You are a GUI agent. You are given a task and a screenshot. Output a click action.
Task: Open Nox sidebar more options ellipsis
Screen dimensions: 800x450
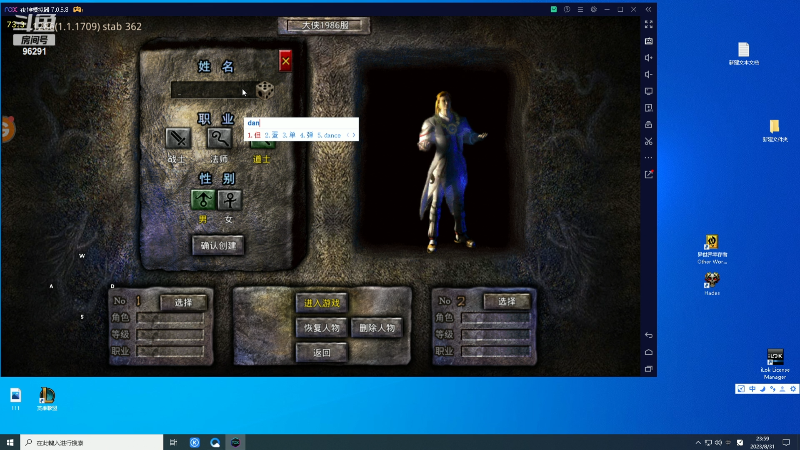click(648, 158)
